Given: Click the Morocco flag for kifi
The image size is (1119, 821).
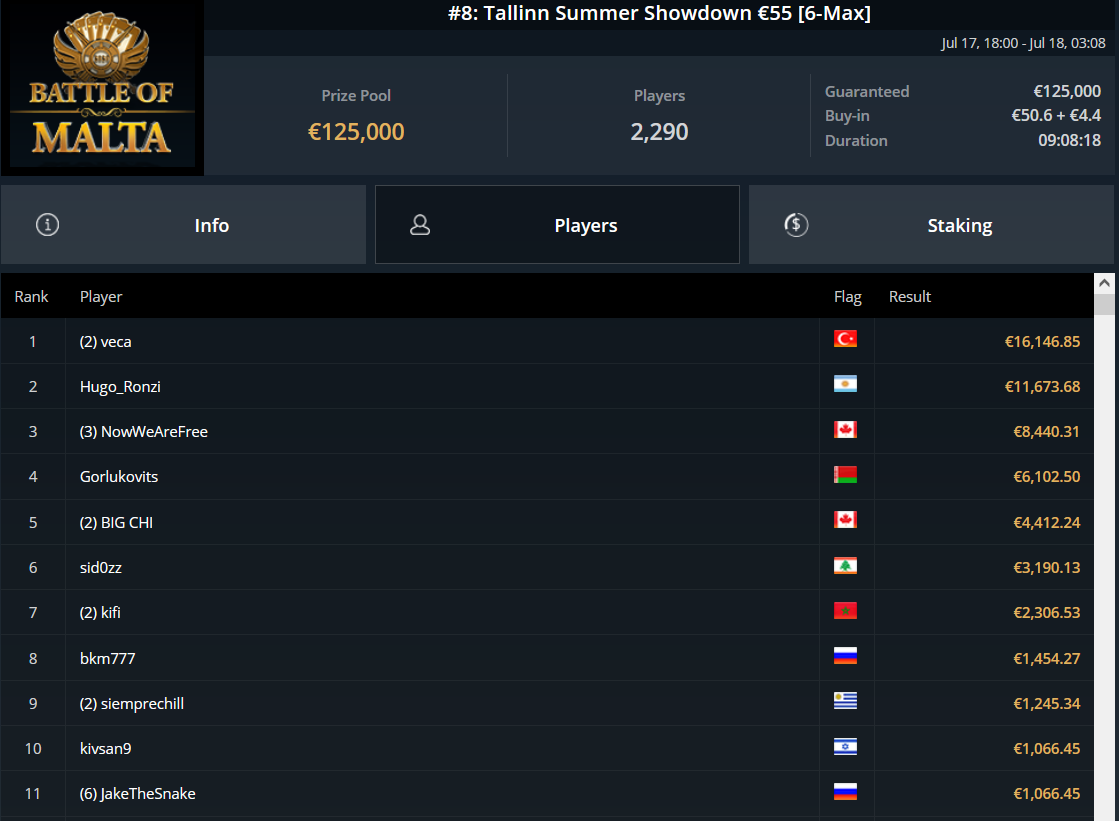Looking at the screenshot, I should coord(845,611).
